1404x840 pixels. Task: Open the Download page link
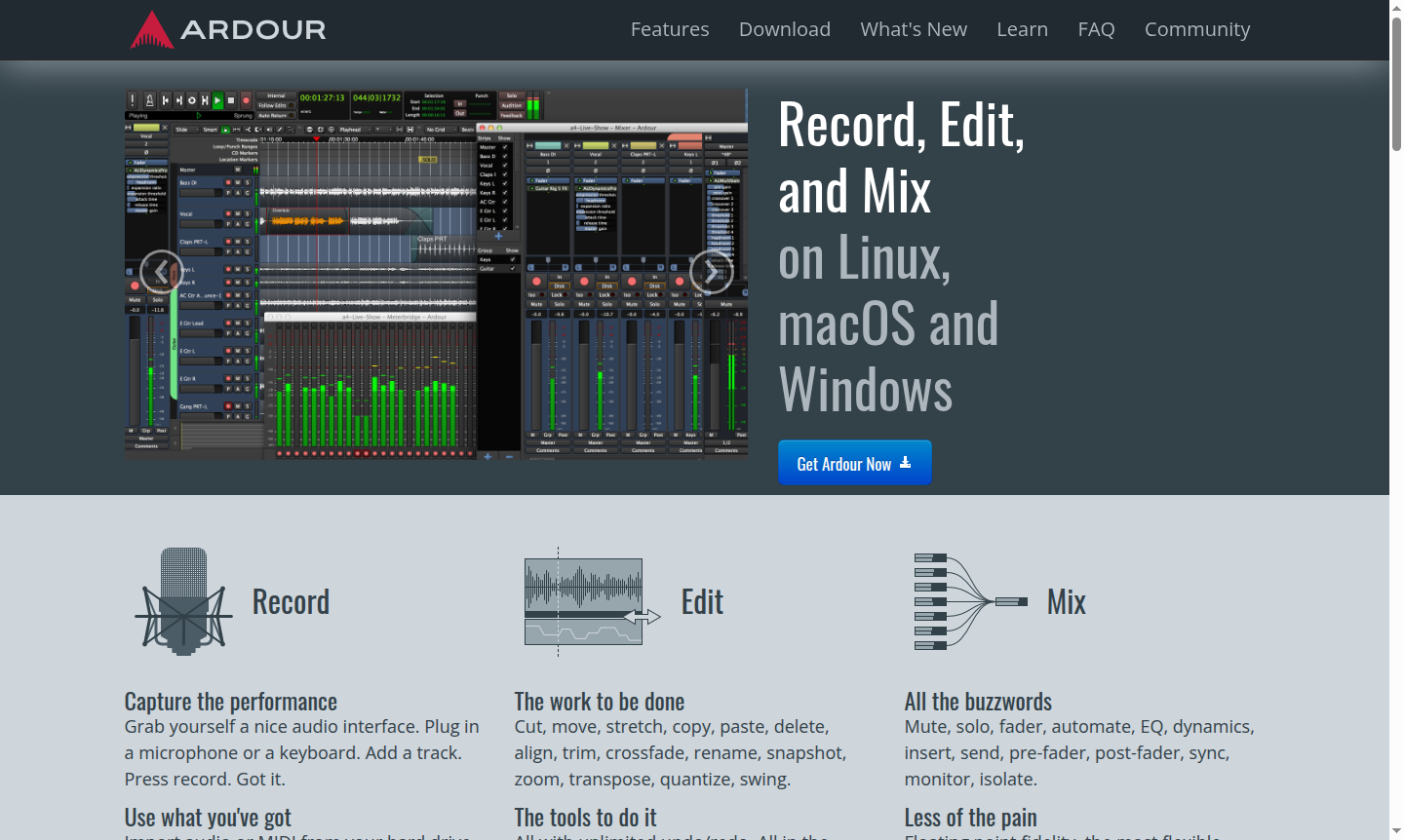pos(785,29)
